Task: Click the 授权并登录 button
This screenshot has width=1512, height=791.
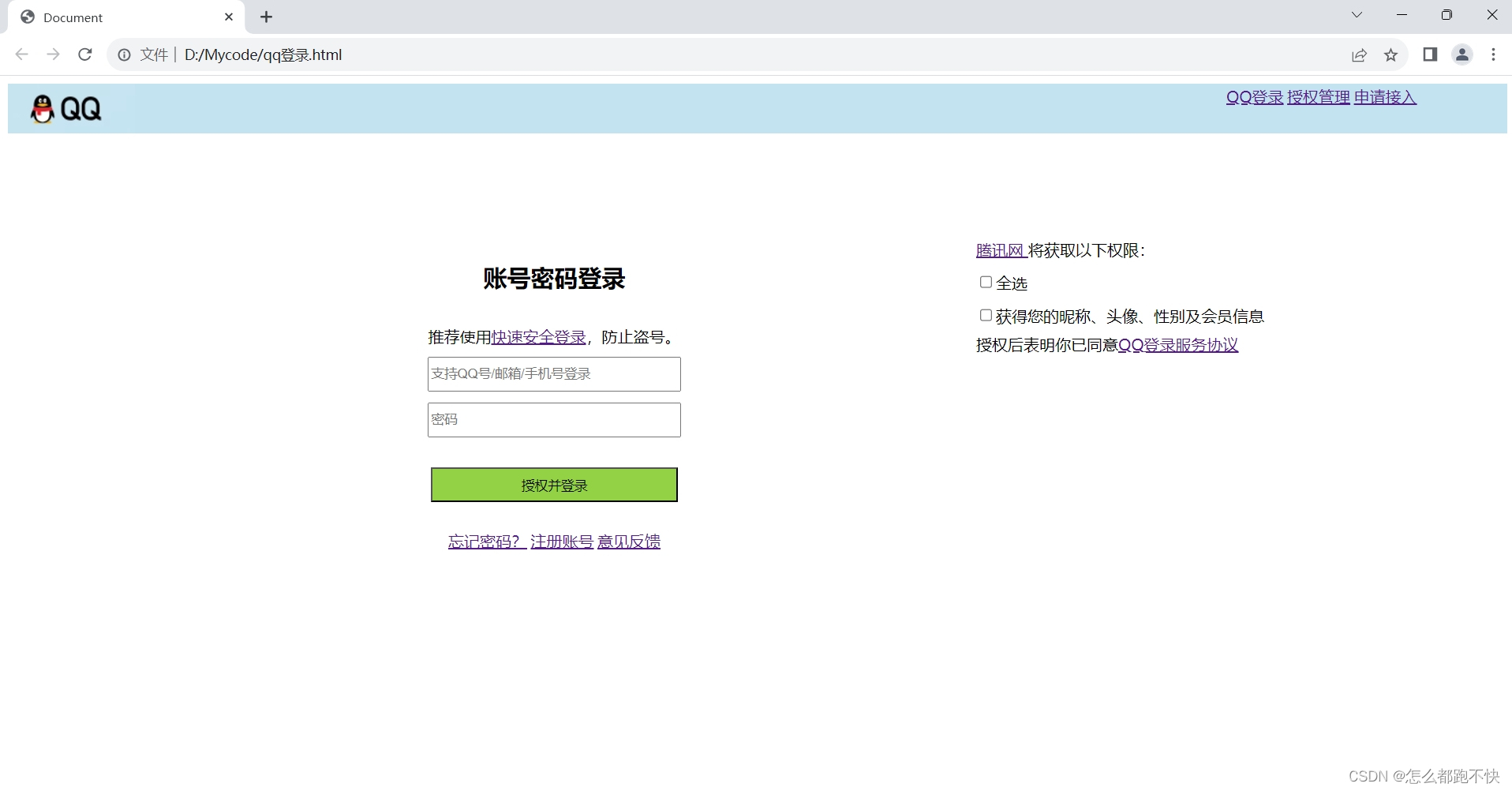Action: click(x=554, y=485)
